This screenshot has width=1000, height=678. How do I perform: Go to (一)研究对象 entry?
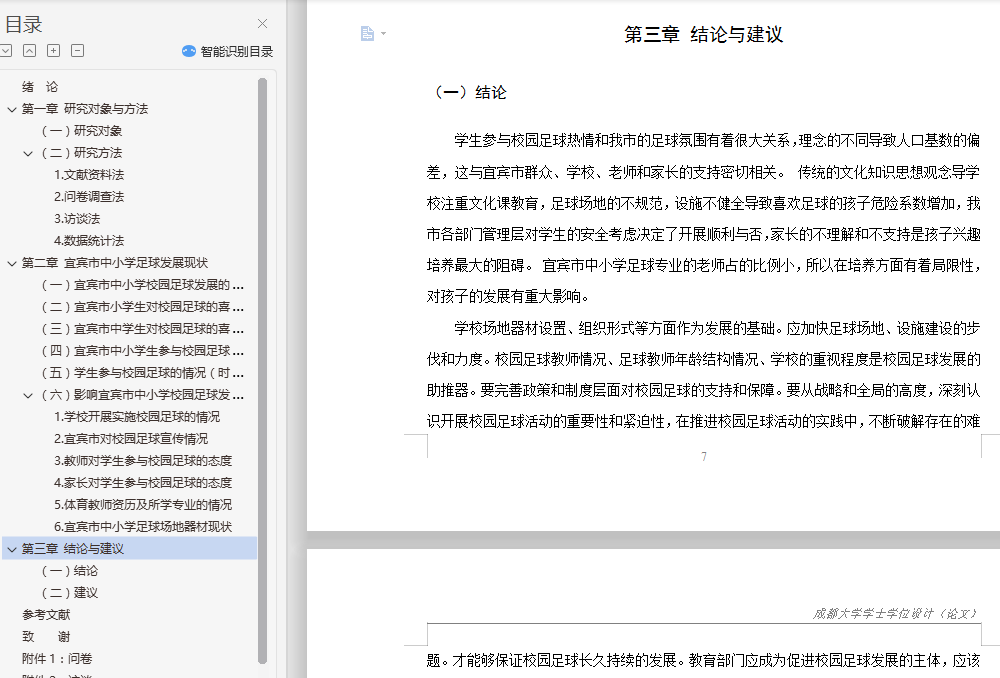click(x=82, y=131)
